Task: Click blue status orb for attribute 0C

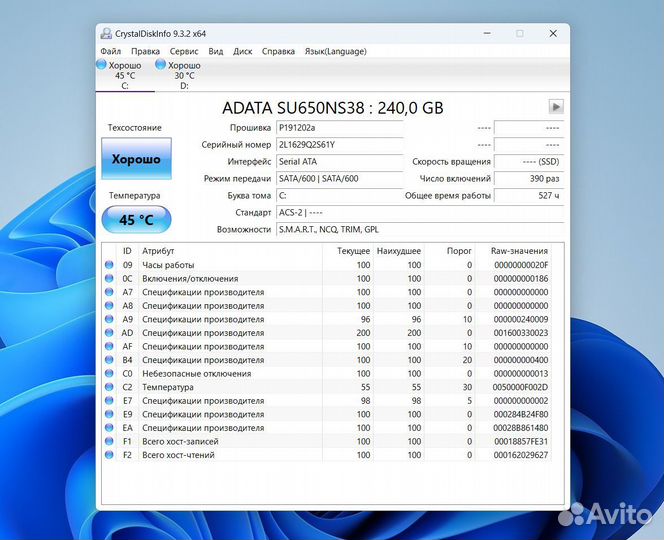Action: click(109, 278)
